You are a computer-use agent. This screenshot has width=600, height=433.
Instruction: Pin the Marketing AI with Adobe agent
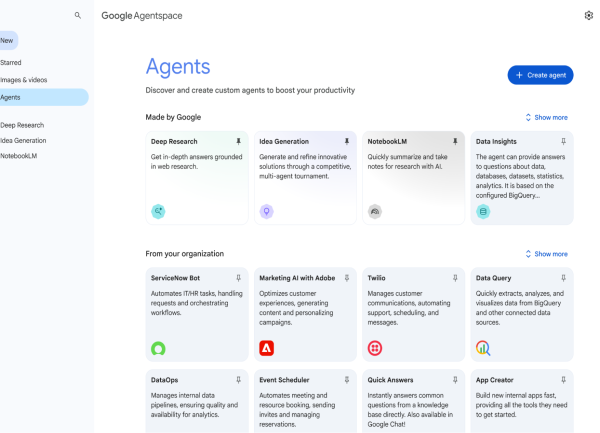(347, 278)
